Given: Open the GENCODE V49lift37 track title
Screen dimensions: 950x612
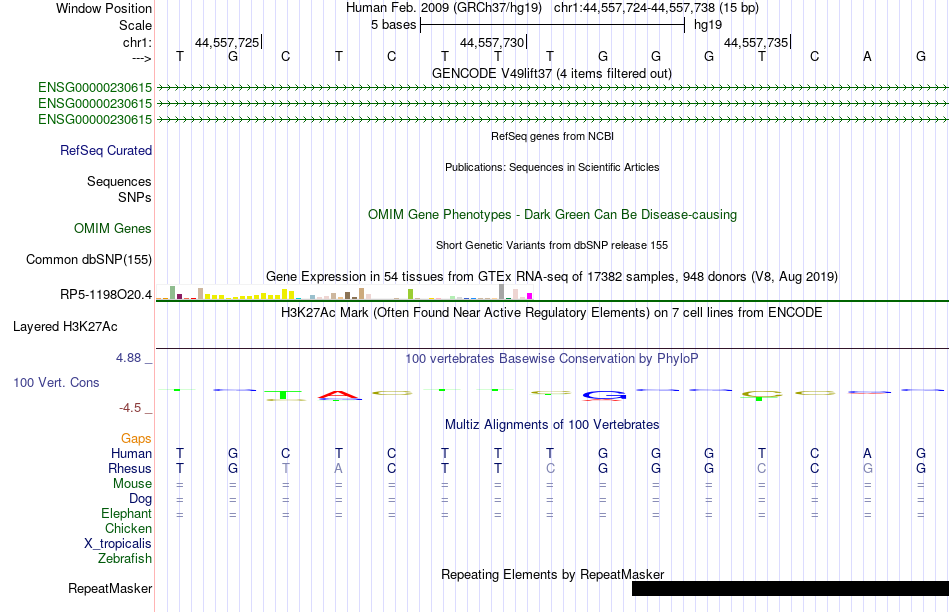Looking at the screenshot, I should [x=552, y=73].
